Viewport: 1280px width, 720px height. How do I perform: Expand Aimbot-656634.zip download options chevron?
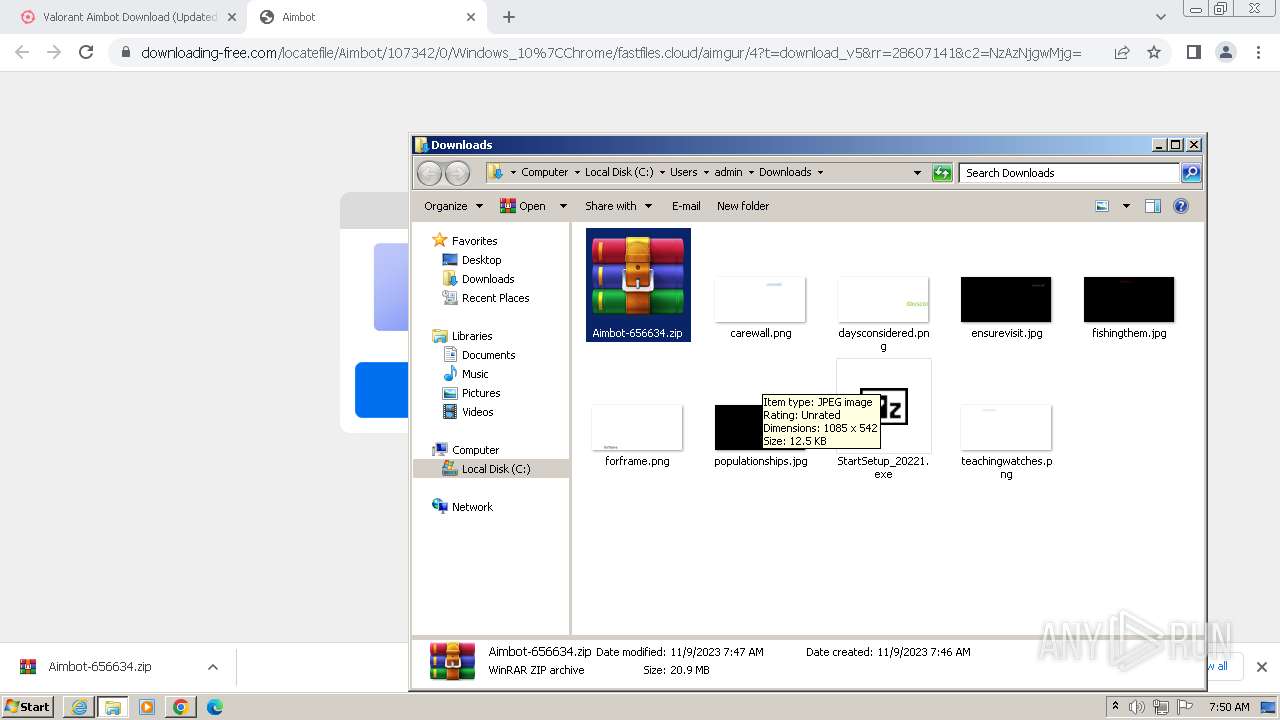click(x=212, y=667)
